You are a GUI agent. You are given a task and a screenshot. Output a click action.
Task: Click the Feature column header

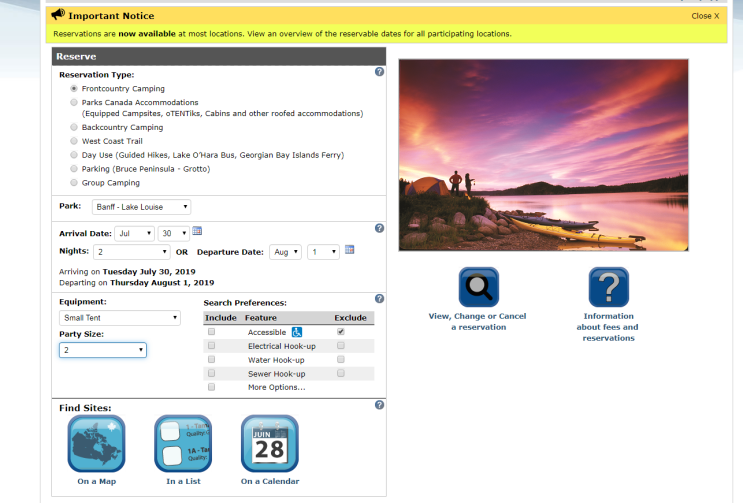[x=261, y=318]
